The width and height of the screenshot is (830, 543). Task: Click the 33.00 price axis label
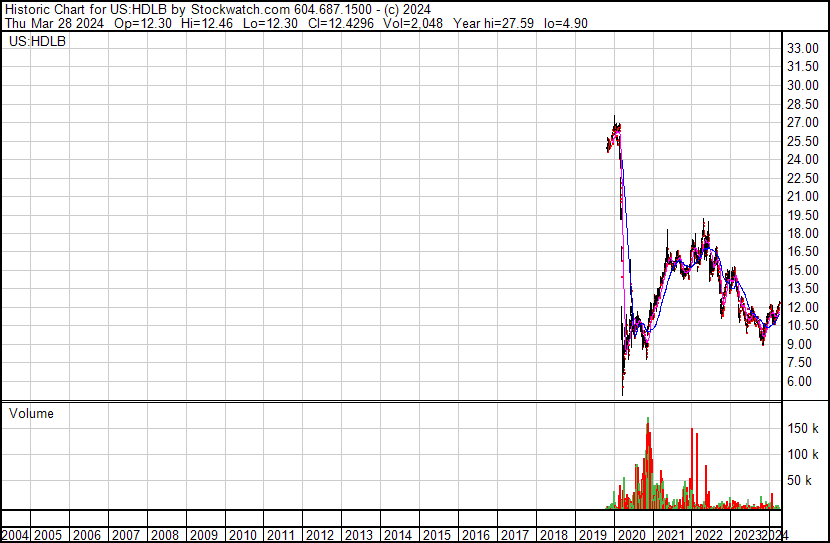(x=803, y=48)
